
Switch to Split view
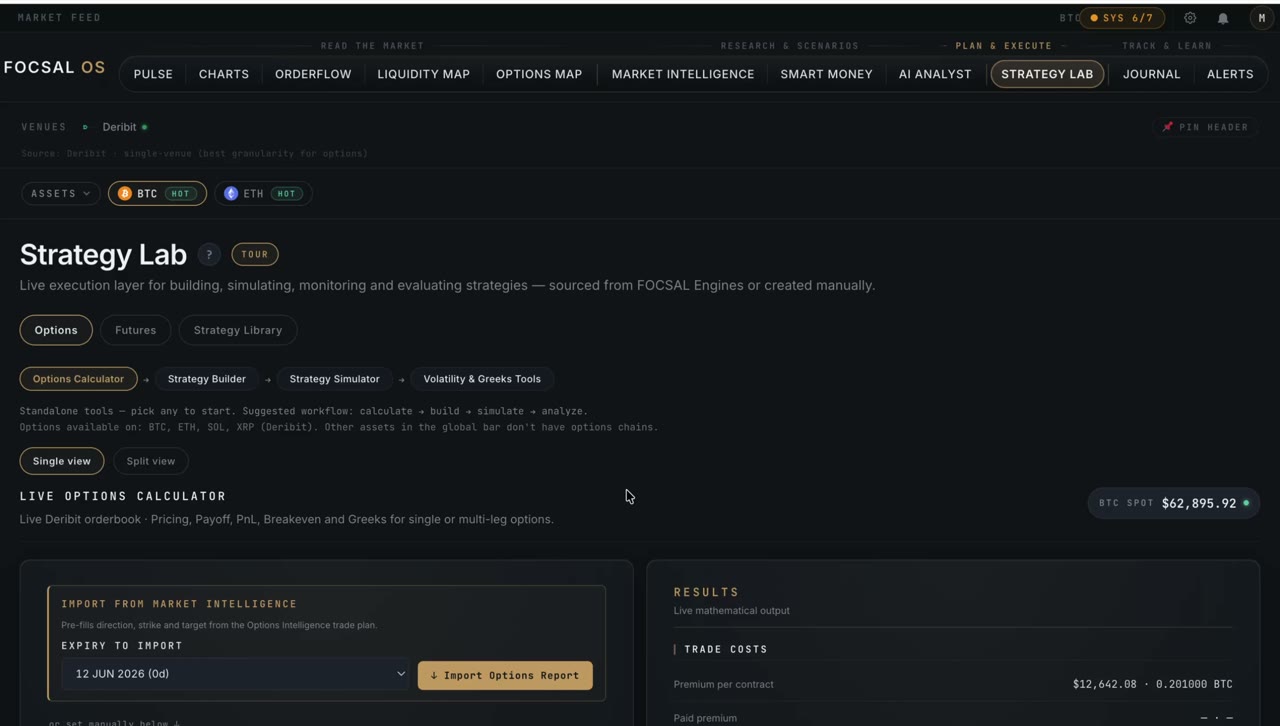click(150, 461)
